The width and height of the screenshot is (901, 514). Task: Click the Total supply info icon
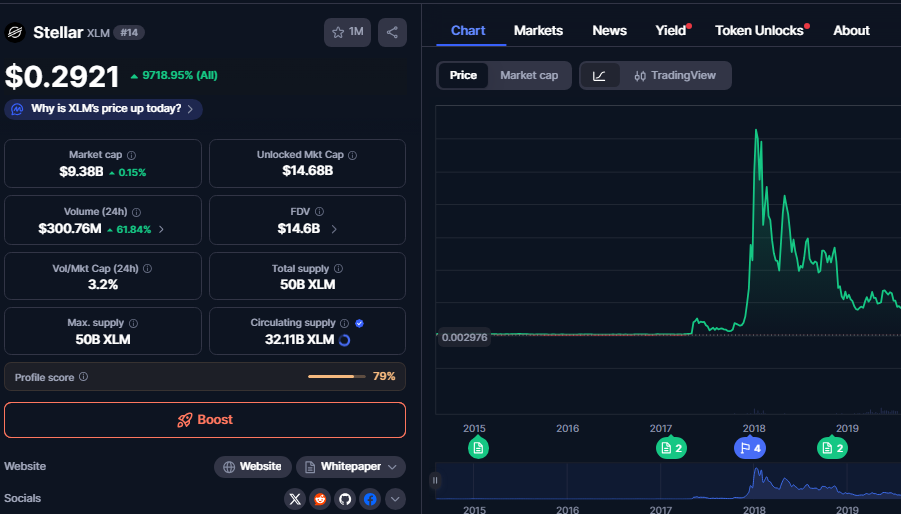[338, 268]
